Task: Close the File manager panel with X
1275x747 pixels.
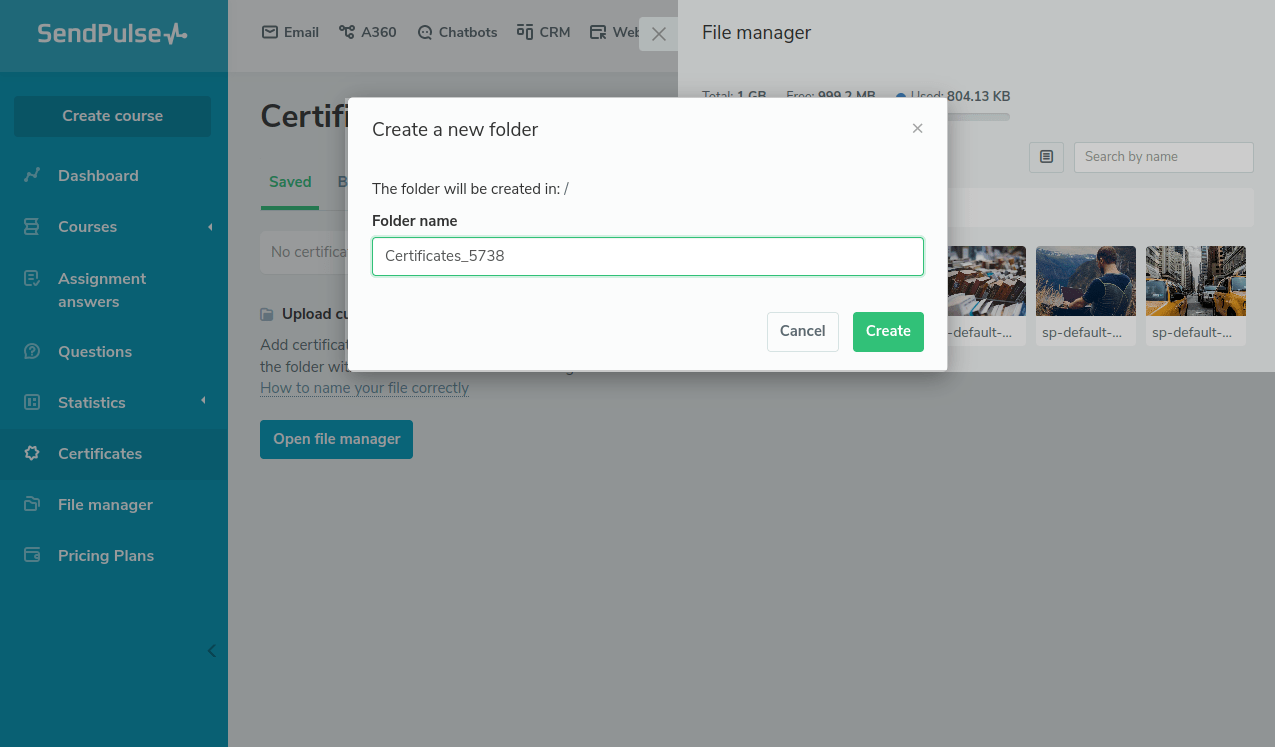Action: 658,34
